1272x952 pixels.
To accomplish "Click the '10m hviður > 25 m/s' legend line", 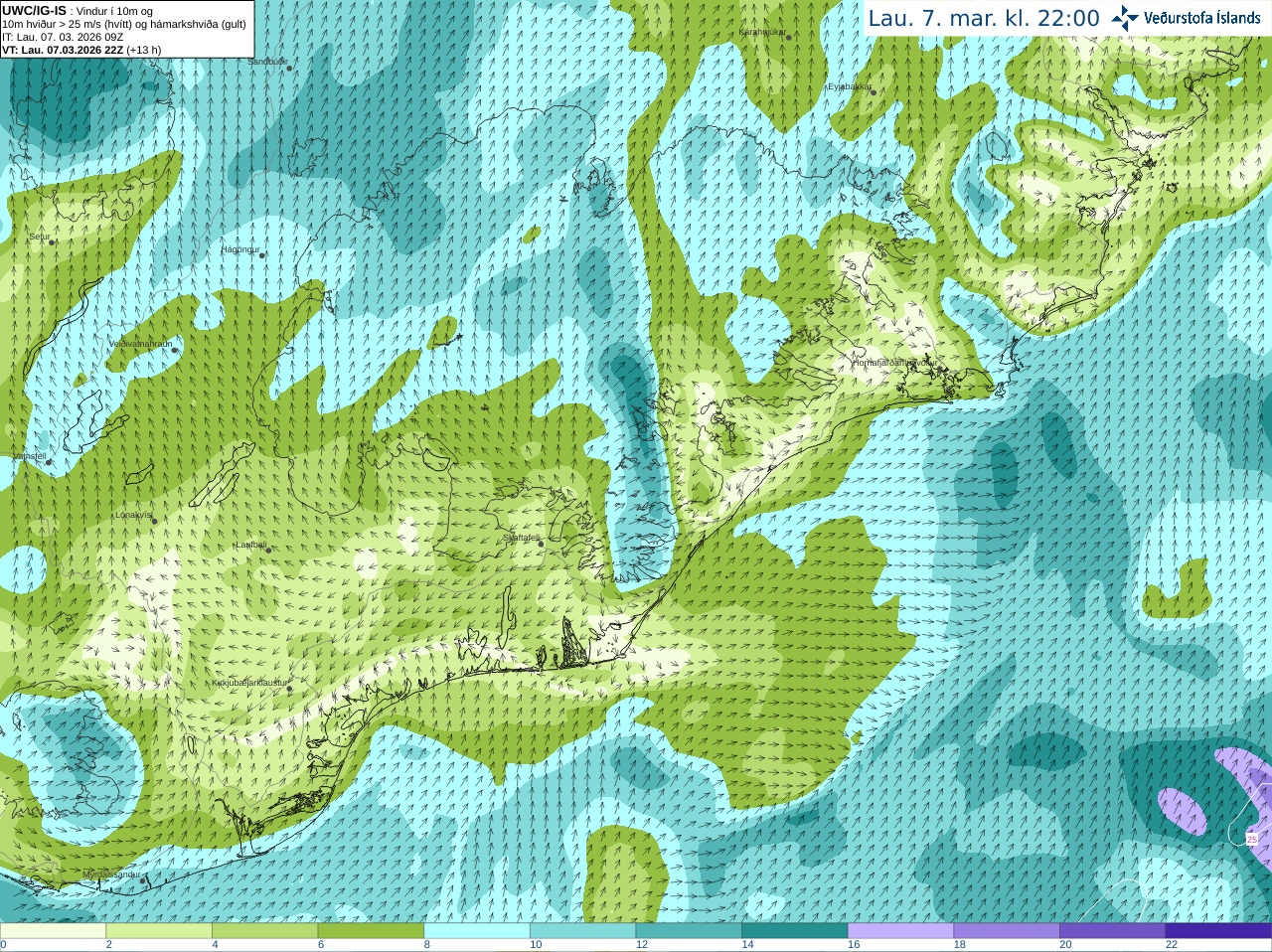I will click(124, 24).
